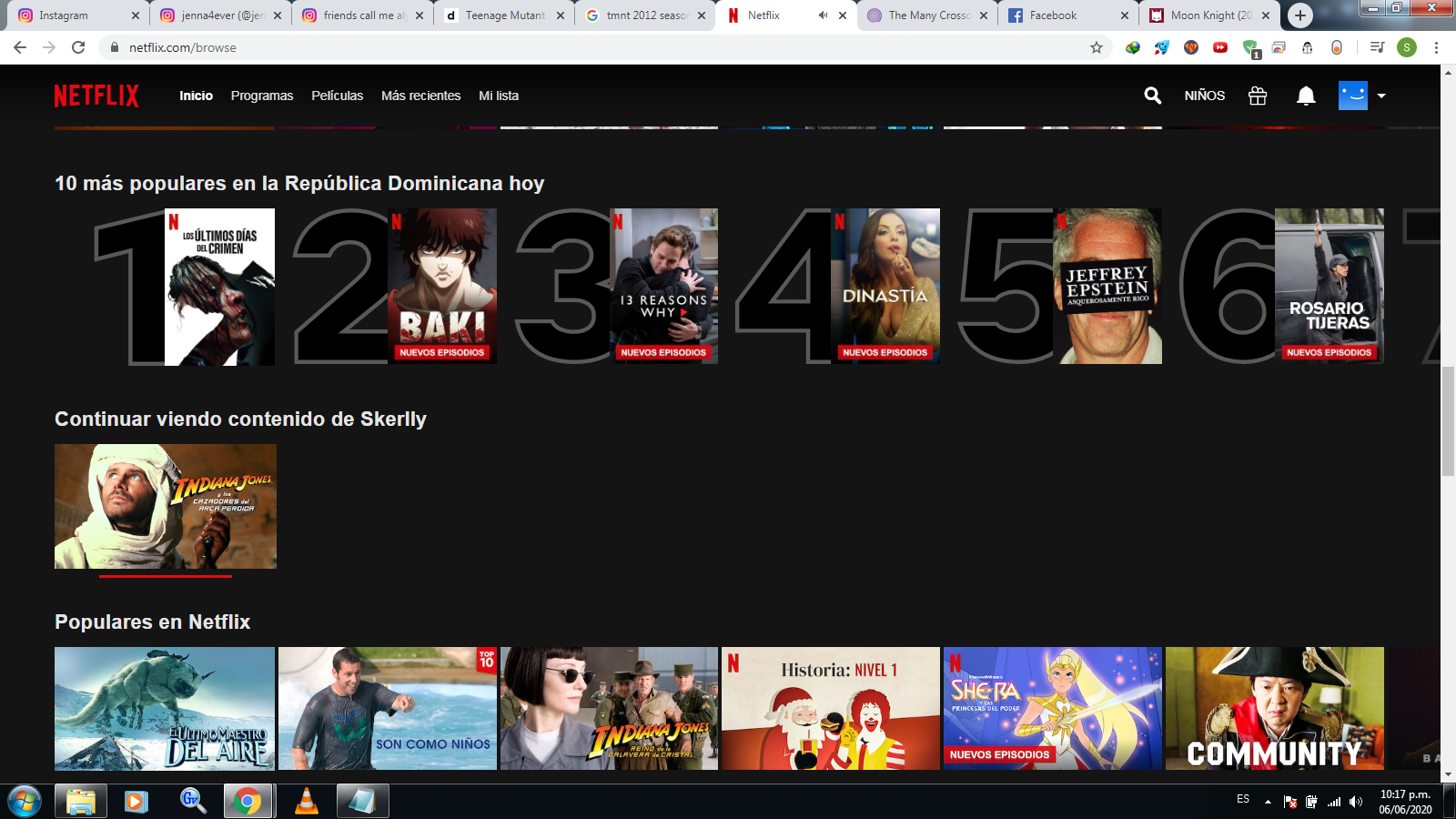Open Mi lista link
The height and width of the screenshot is (819, 1456).
click(499, 96)
